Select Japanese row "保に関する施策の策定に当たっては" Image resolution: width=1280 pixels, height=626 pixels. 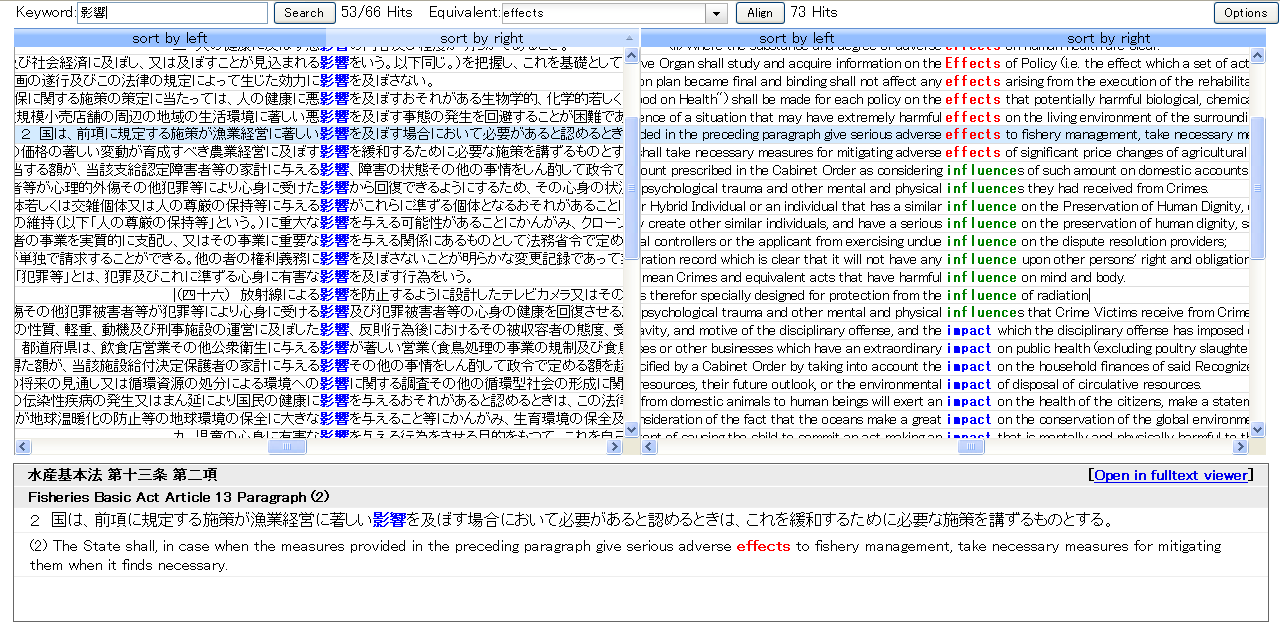click(x=319, y=99)
